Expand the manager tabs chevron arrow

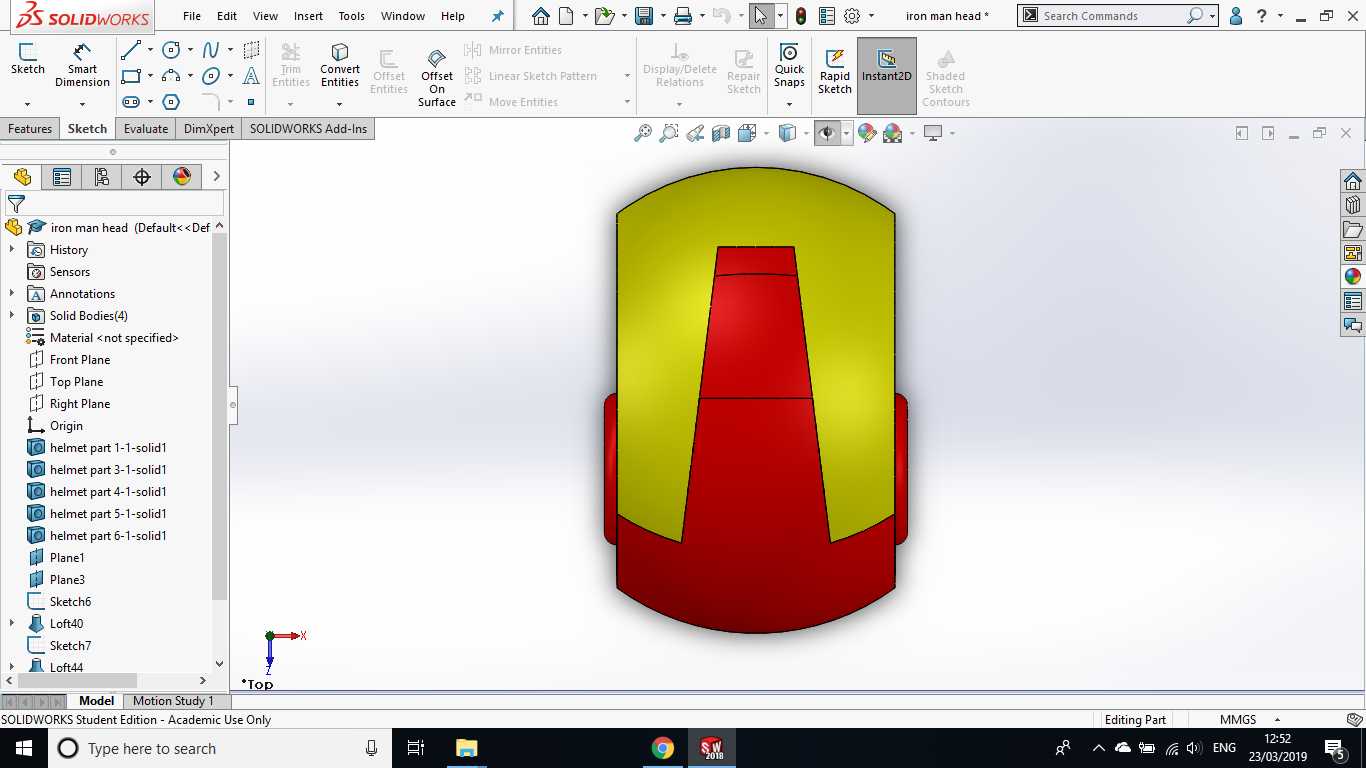[217, 177]
